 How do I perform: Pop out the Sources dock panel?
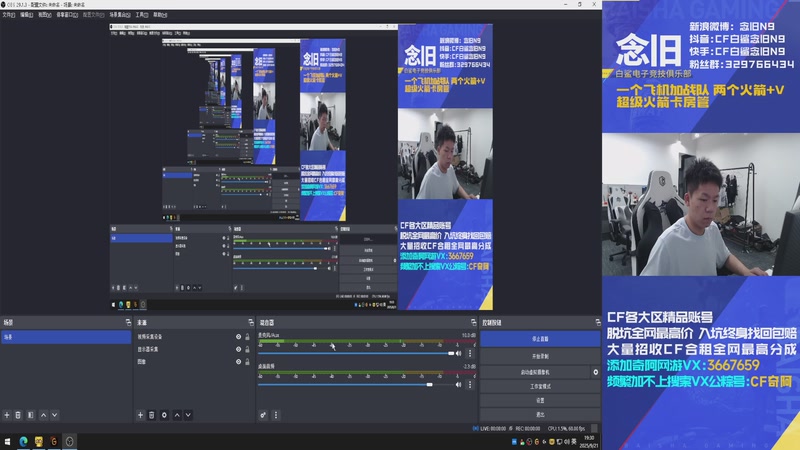pos(251,322)
